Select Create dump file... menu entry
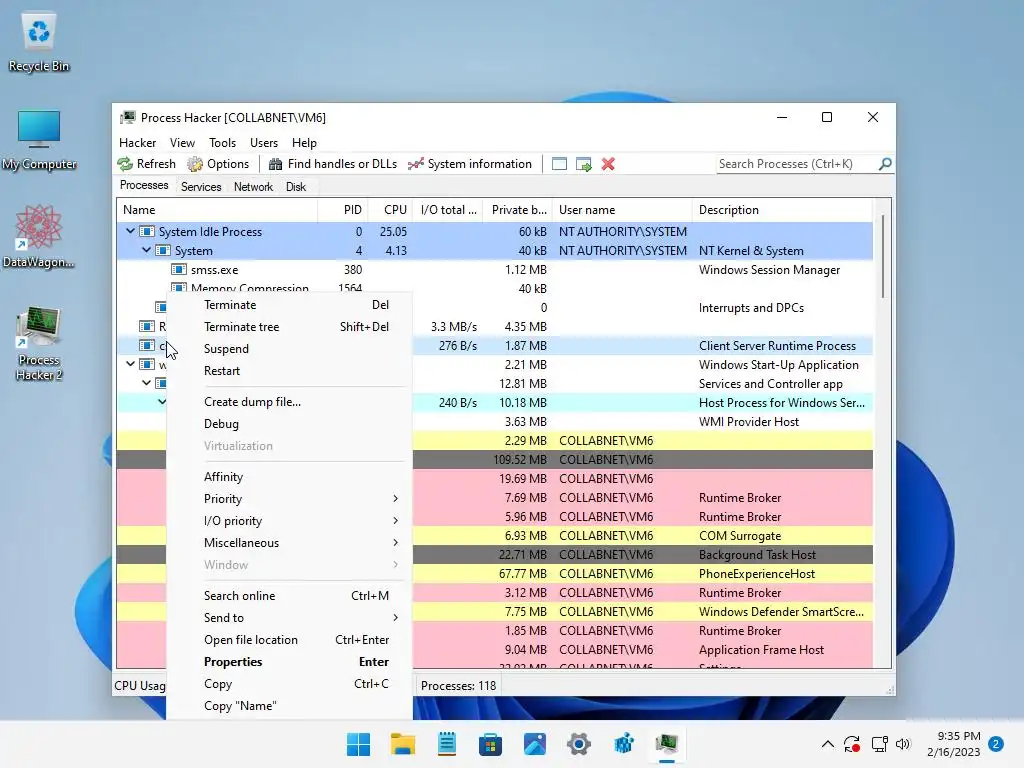Screen dimensions: 1024x768 (289, 402)
